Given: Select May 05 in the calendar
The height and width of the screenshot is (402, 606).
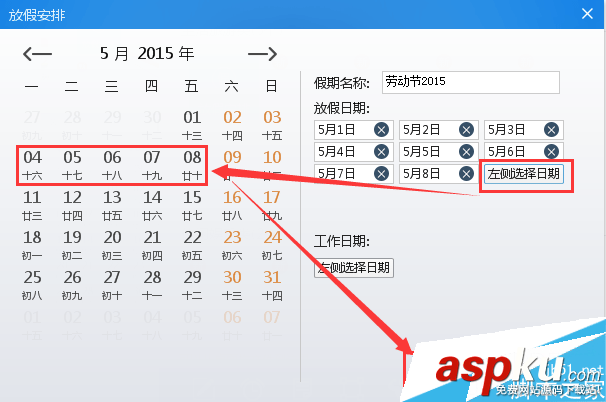Looking at the screenshot, I should point(72,165).
